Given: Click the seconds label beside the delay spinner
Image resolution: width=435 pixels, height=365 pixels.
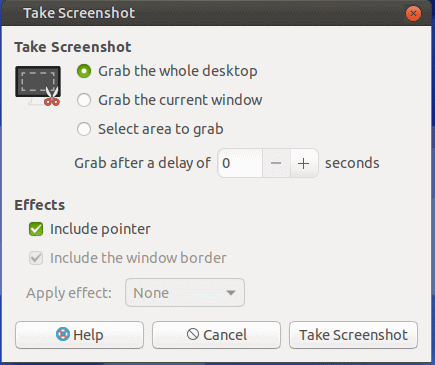Looking at the screenshot, I should (352, 163).
